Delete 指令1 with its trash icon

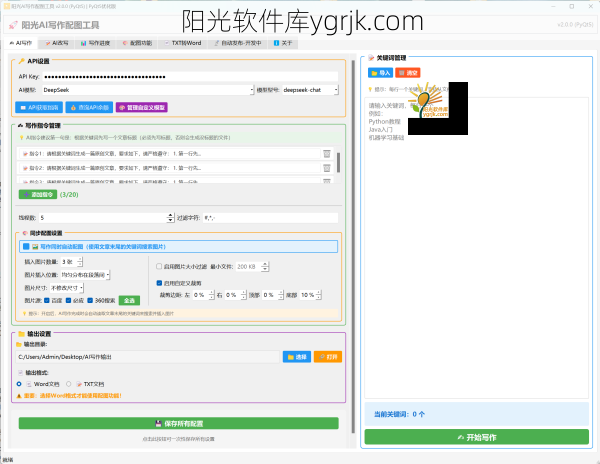(327, 153)
